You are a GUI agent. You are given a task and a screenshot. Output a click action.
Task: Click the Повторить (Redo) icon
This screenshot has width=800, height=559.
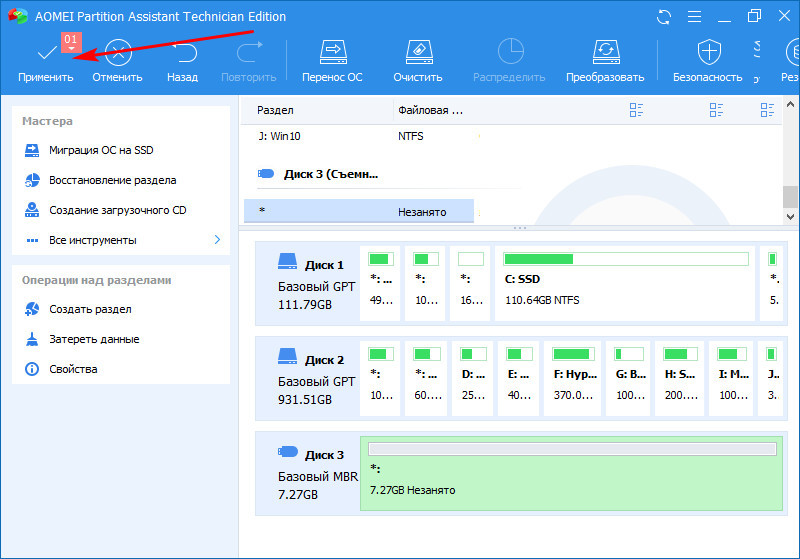[x=249, y=52]
